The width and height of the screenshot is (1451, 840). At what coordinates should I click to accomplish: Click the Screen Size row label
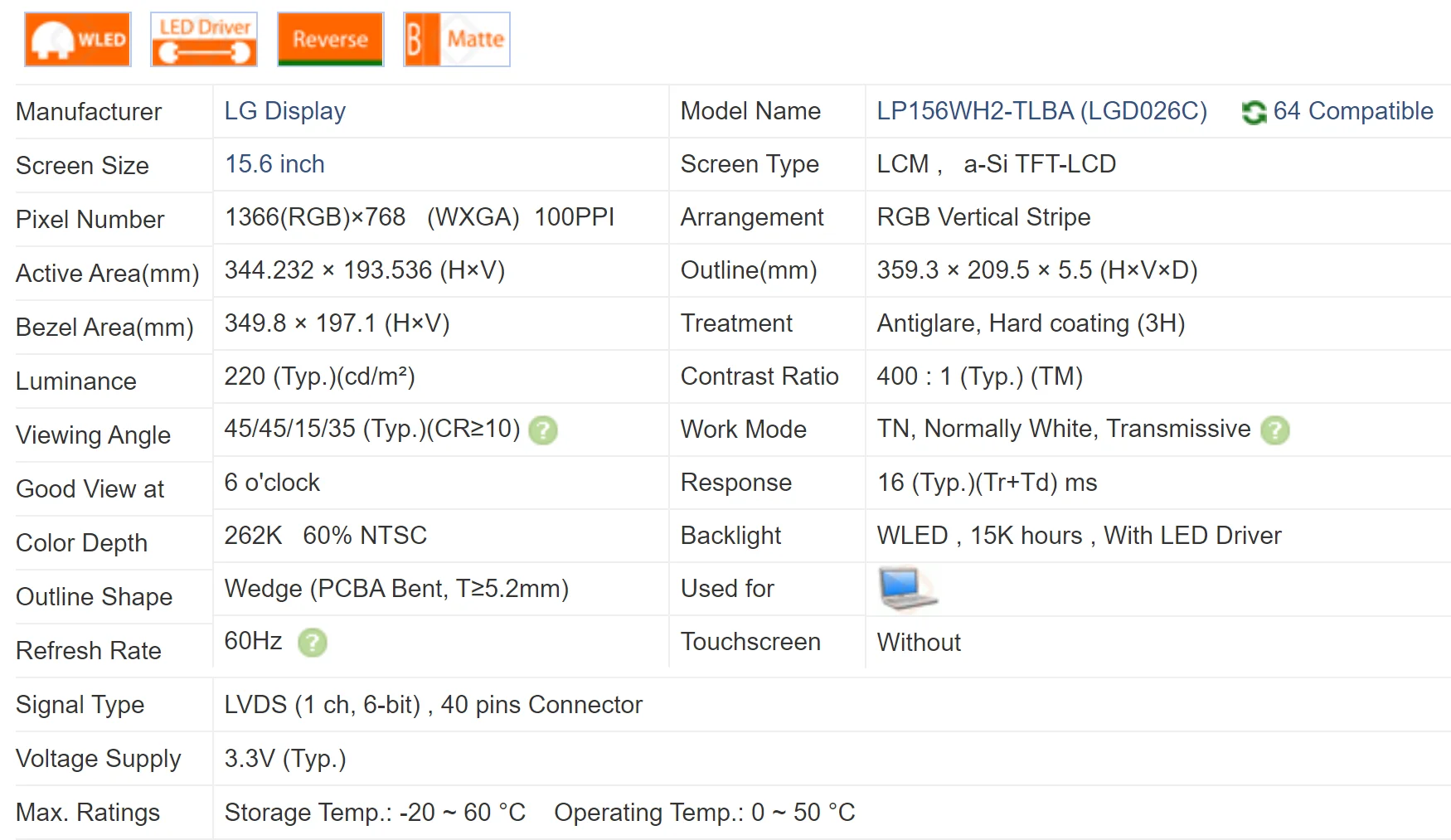[82, 165]
